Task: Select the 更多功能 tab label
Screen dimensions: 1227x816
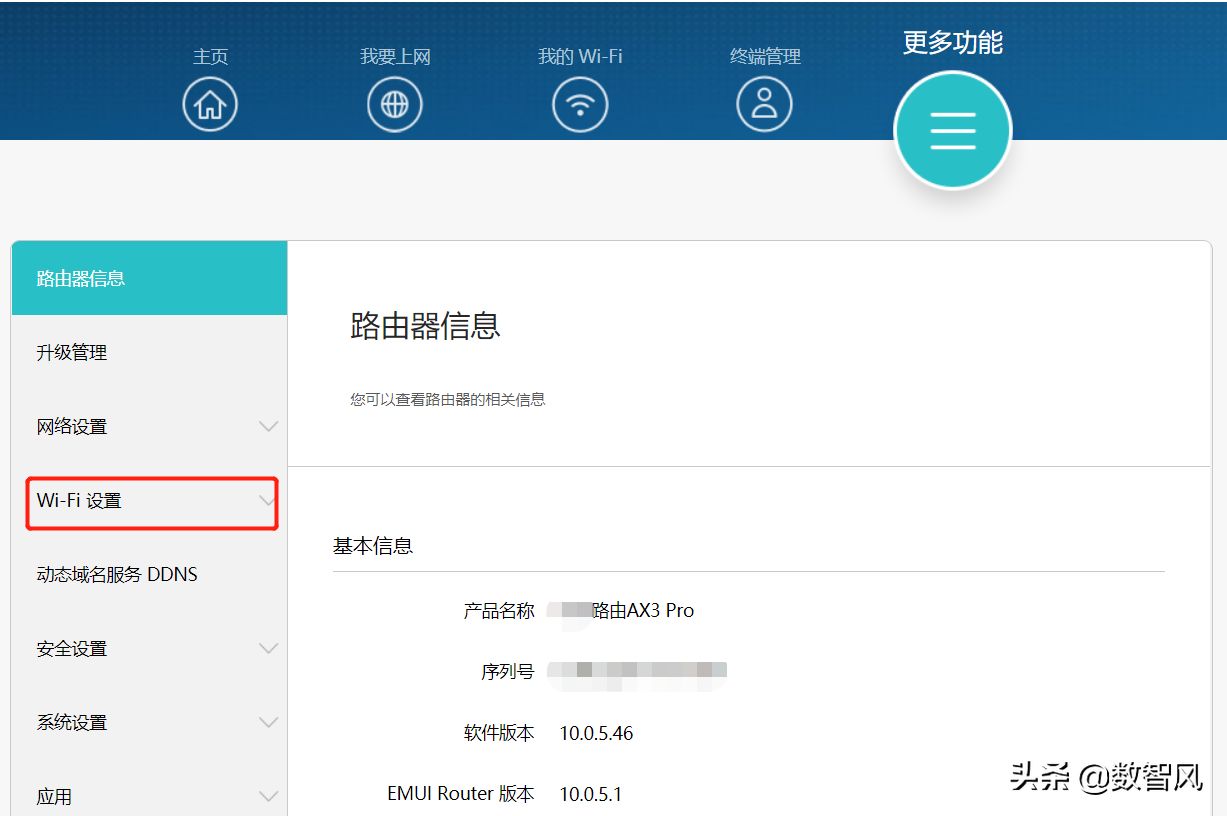Action: coord(953,42)
